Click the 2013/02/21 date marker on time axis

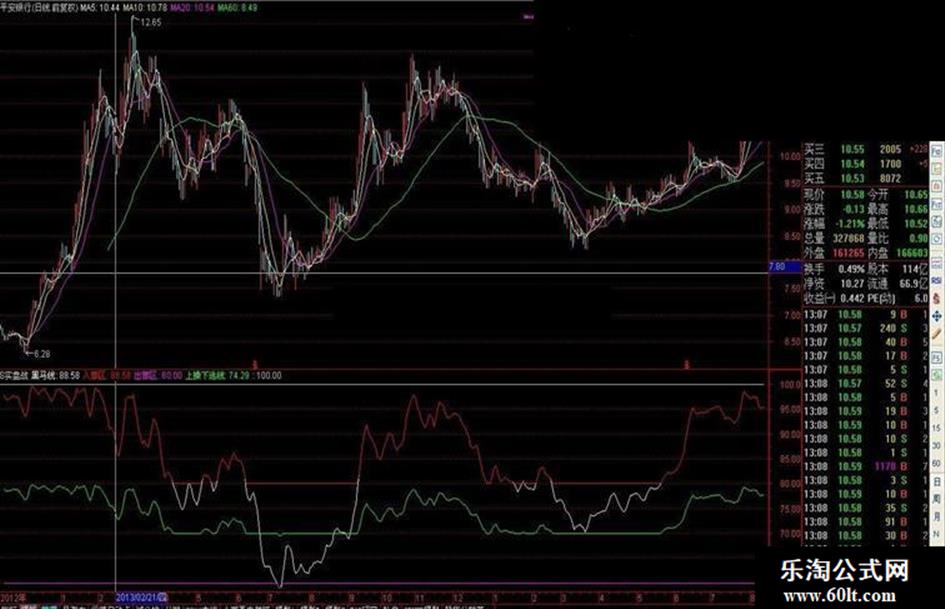tap(142, 598)
